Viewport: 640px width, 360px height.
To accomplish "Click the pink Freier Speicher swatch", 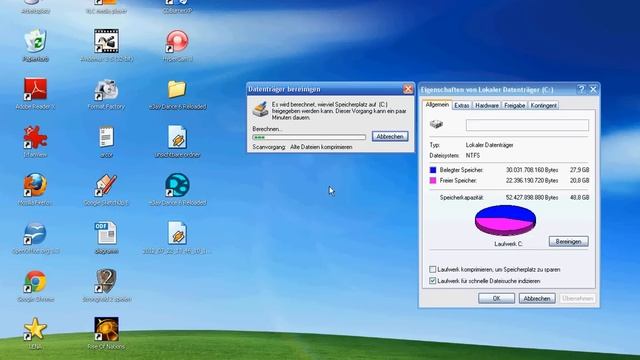I will [433, 180].
